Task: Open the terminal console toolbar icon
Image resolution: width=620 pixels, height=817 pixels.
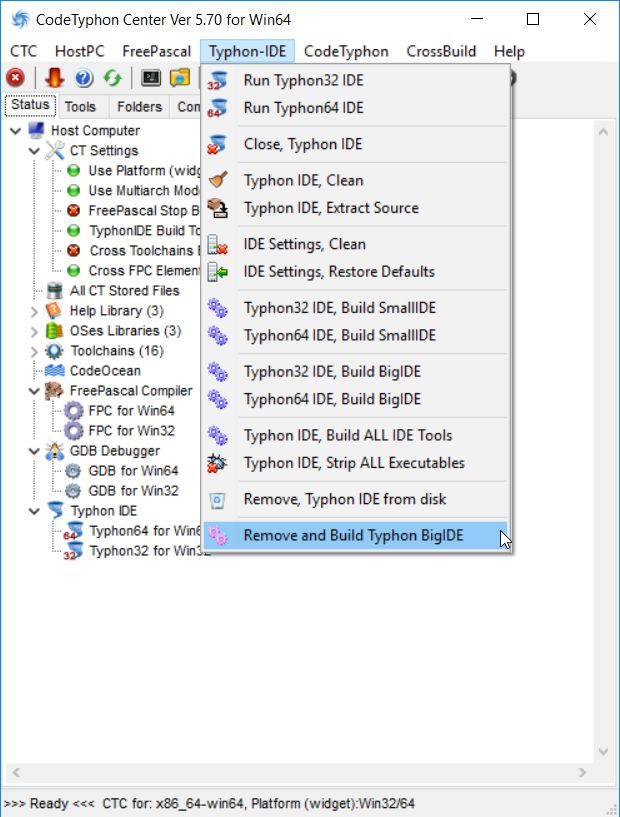Action: 151,78
